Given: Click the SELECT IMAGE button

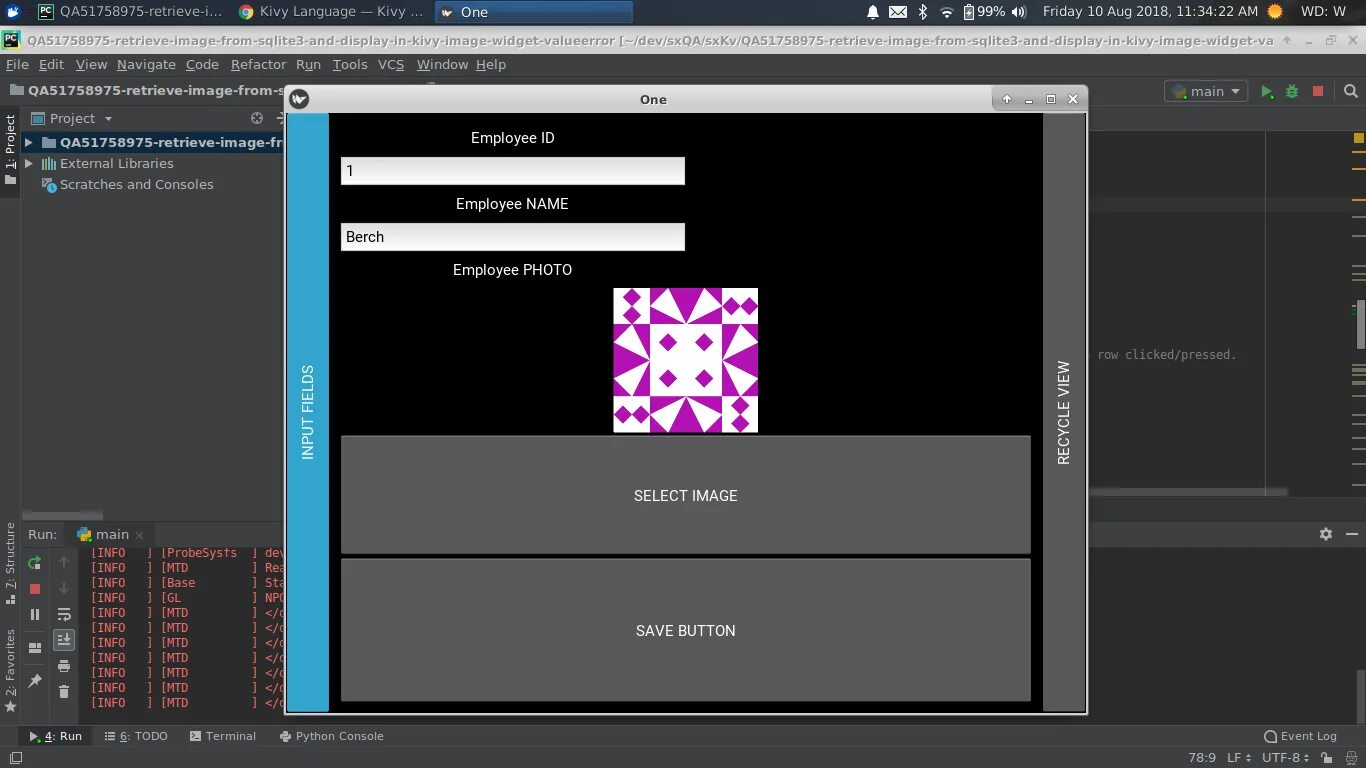Looking at the screenshot, I should pos(686,495).
